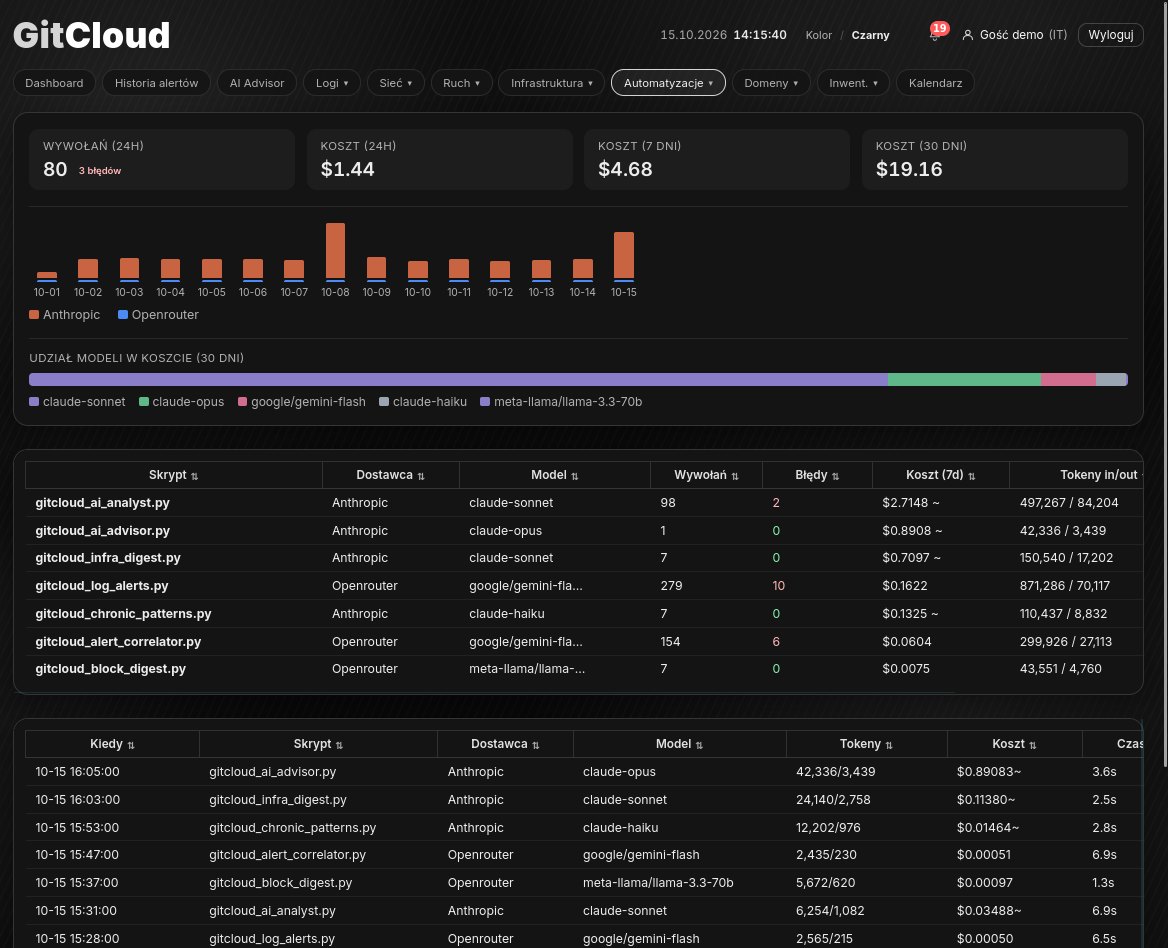The width and height of the screenshot is (1168, 948).
Task: Change the Kolor theme set to Czarny
Action: [870, 35]
